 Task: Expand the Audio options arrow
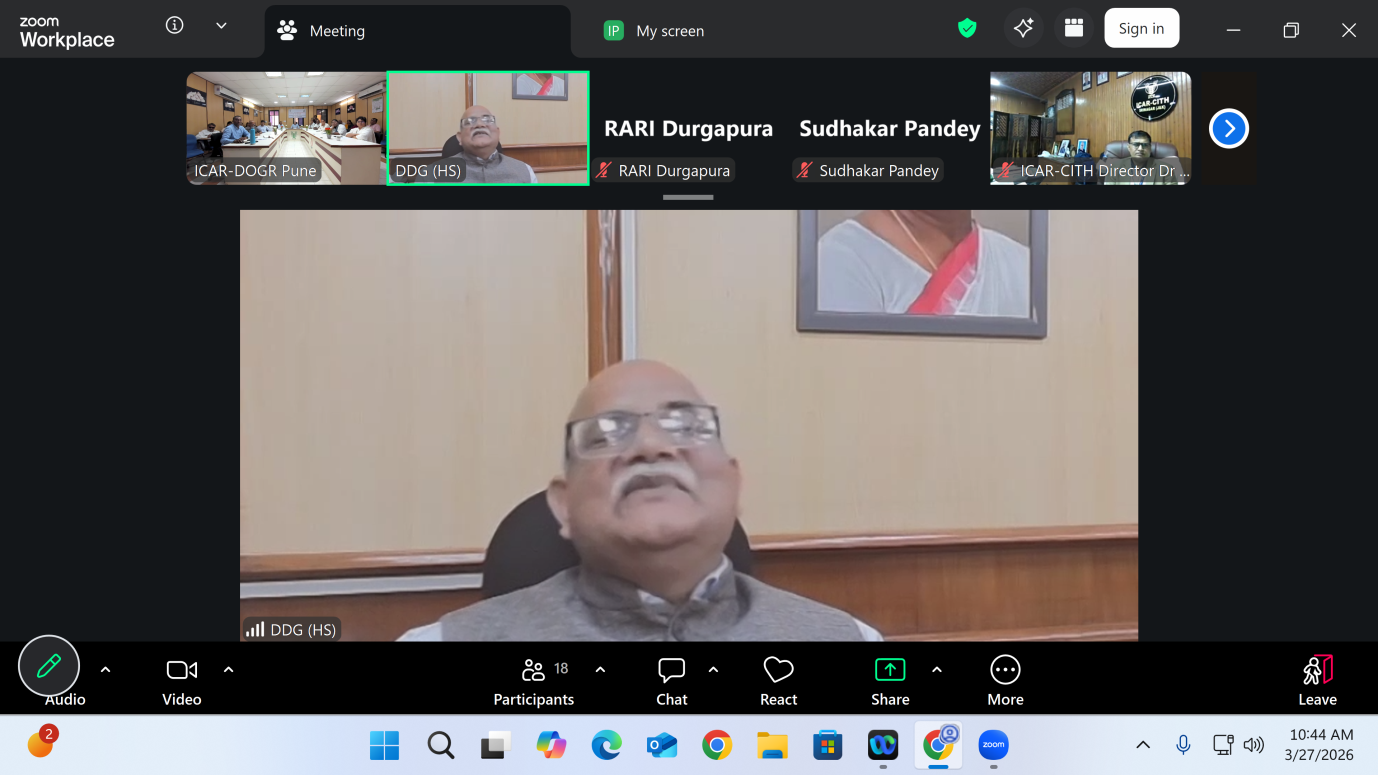click(106, 670)
